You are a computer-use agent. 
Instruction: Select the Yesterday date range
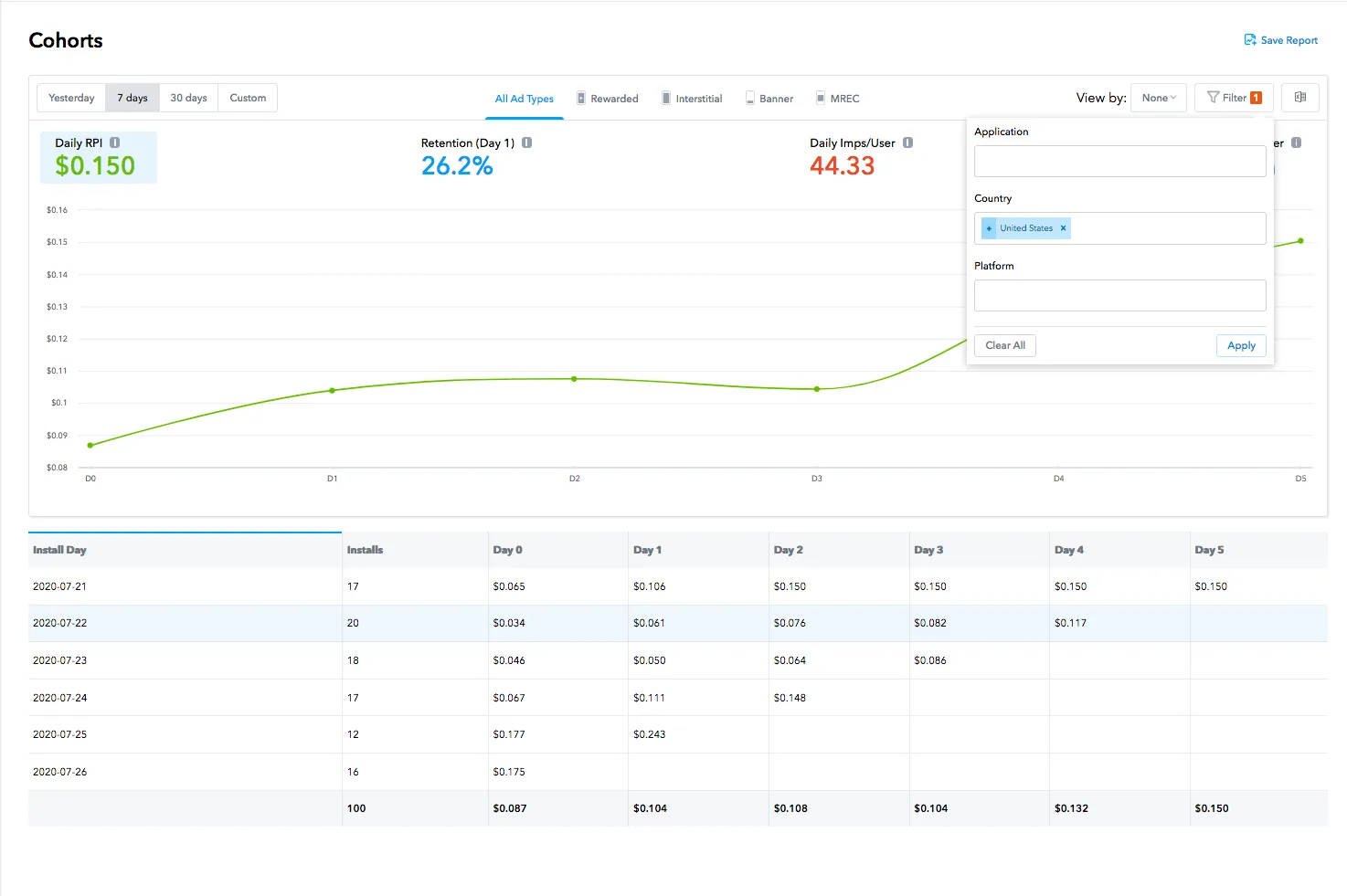pyautogui.click(x=71, y=98)
